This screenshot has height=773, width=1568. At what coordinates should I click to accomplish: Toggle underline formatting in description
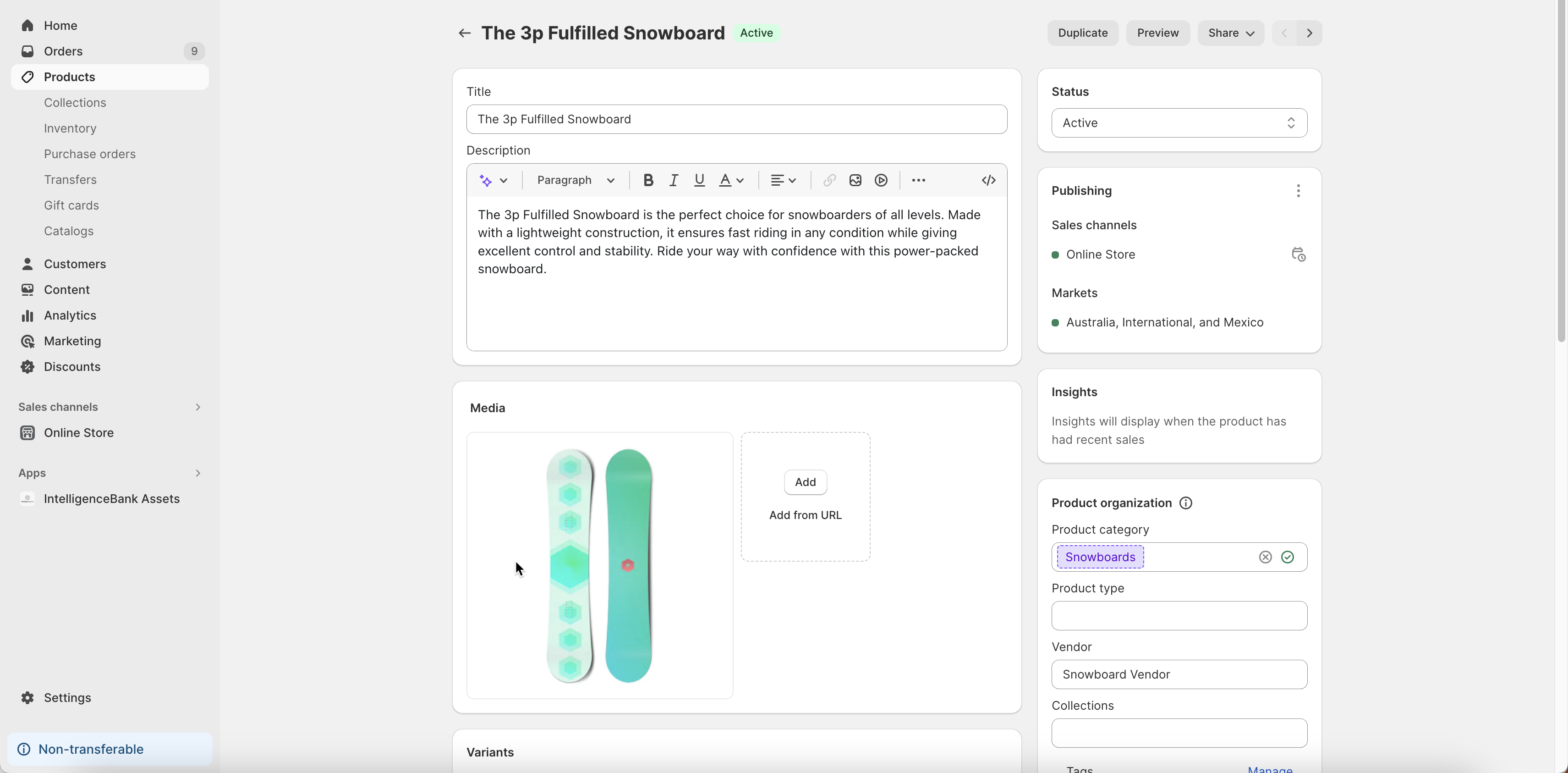pos(699,180)
